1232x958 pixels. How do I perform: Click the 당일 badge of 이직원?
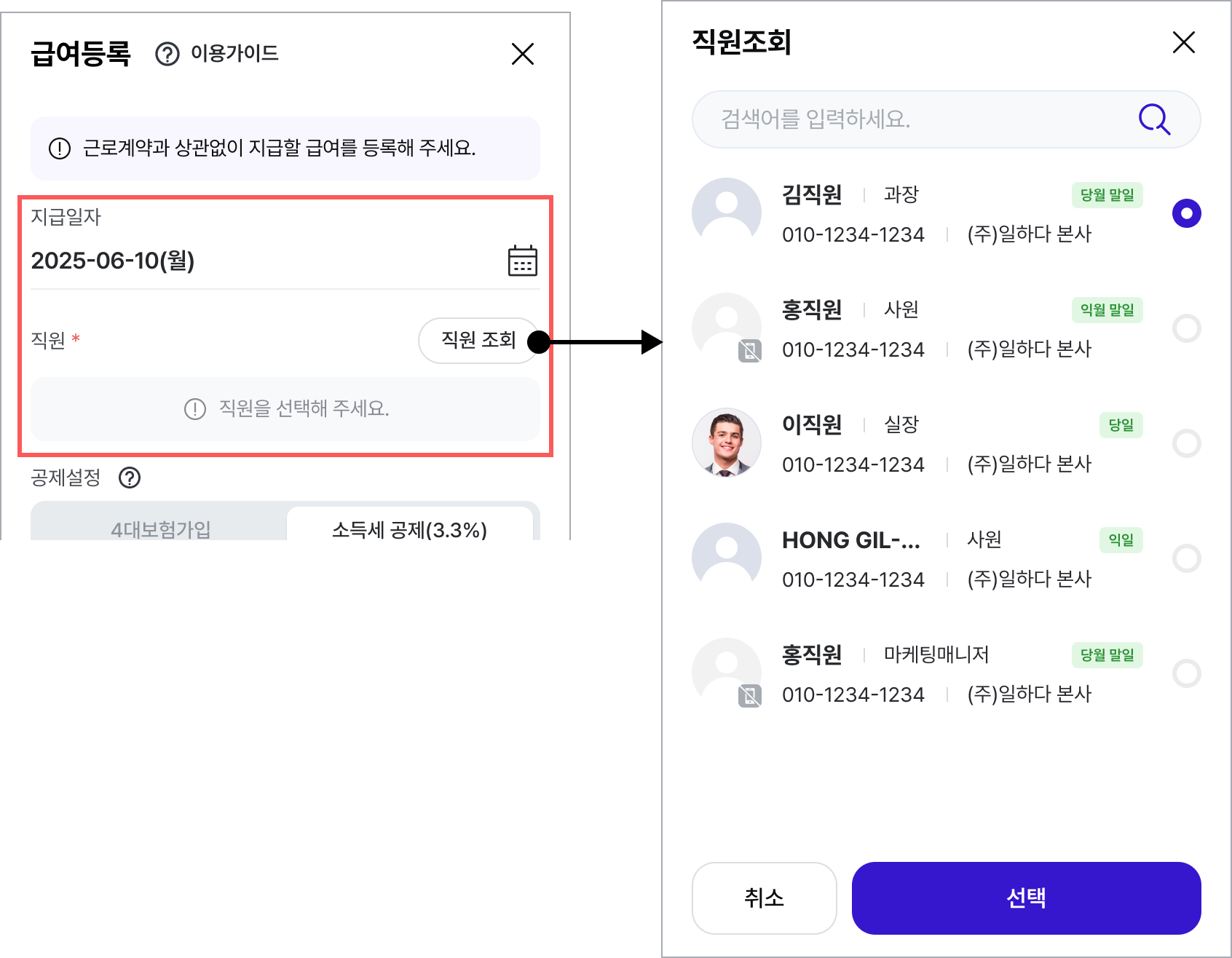1121,425
